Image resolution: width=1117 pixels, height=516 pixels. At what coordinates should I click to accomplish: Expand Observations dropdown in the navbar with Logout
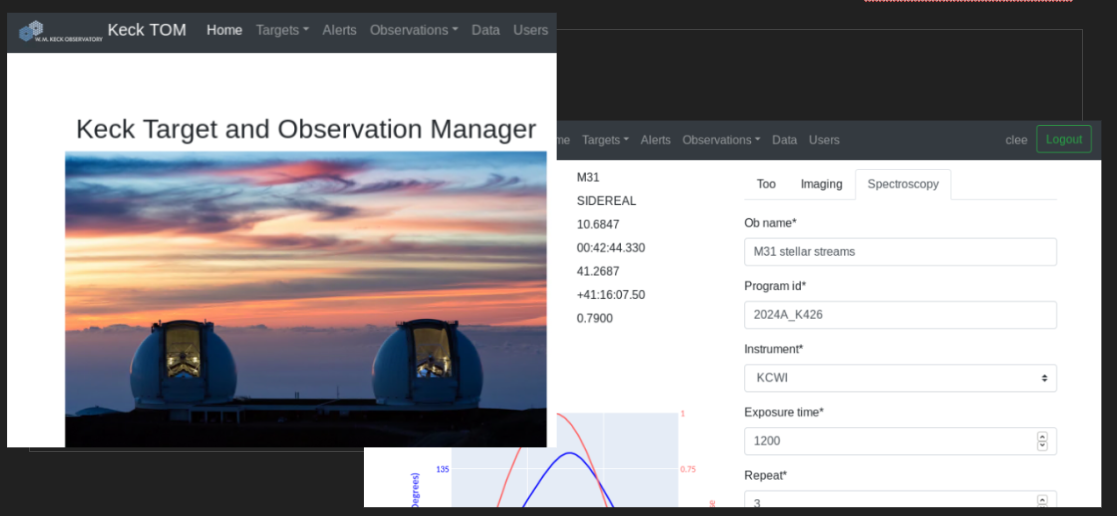pyautogui.click(x=721, y=140)
